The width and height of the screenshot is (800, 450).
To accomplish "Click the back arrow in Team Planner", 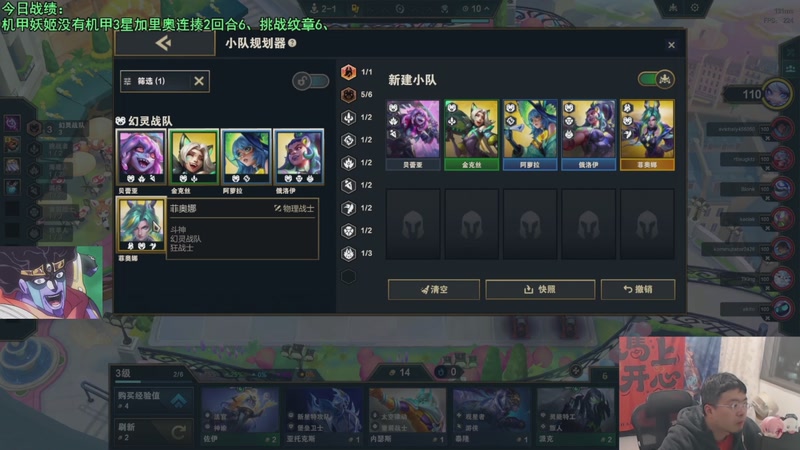I will click(164, 43).
